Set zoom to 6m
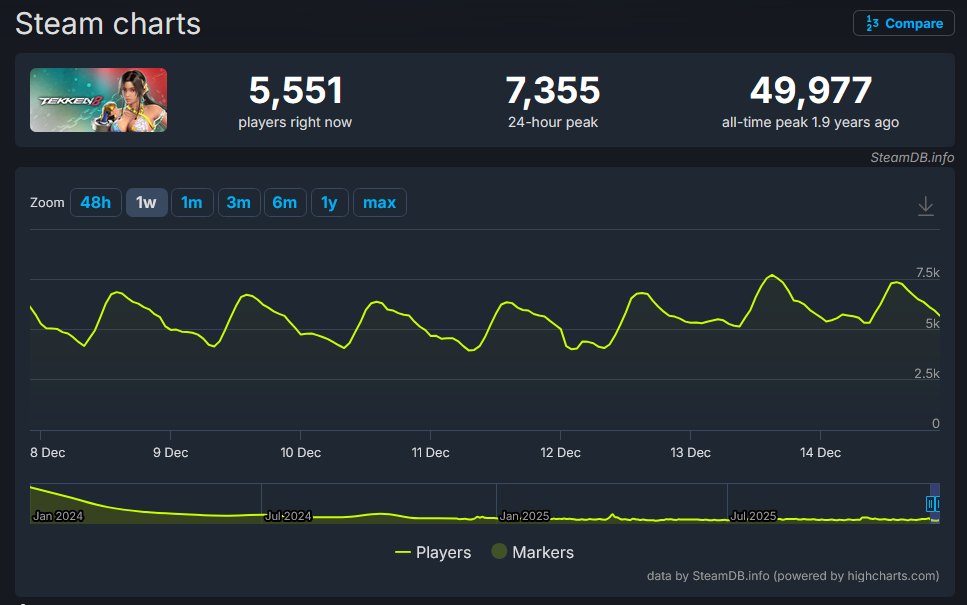 point(285,202)
